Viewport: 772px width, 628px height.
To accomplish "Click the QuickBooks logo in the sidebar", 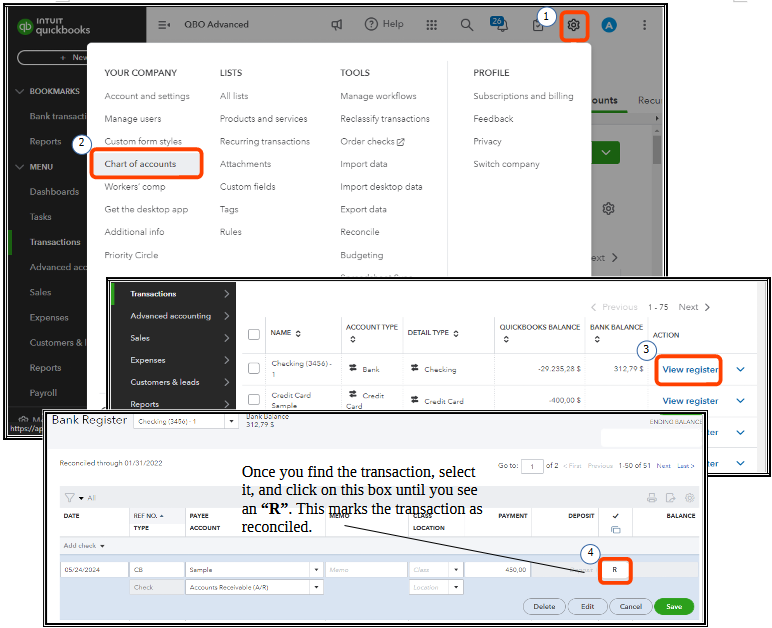I will (54, 26).
